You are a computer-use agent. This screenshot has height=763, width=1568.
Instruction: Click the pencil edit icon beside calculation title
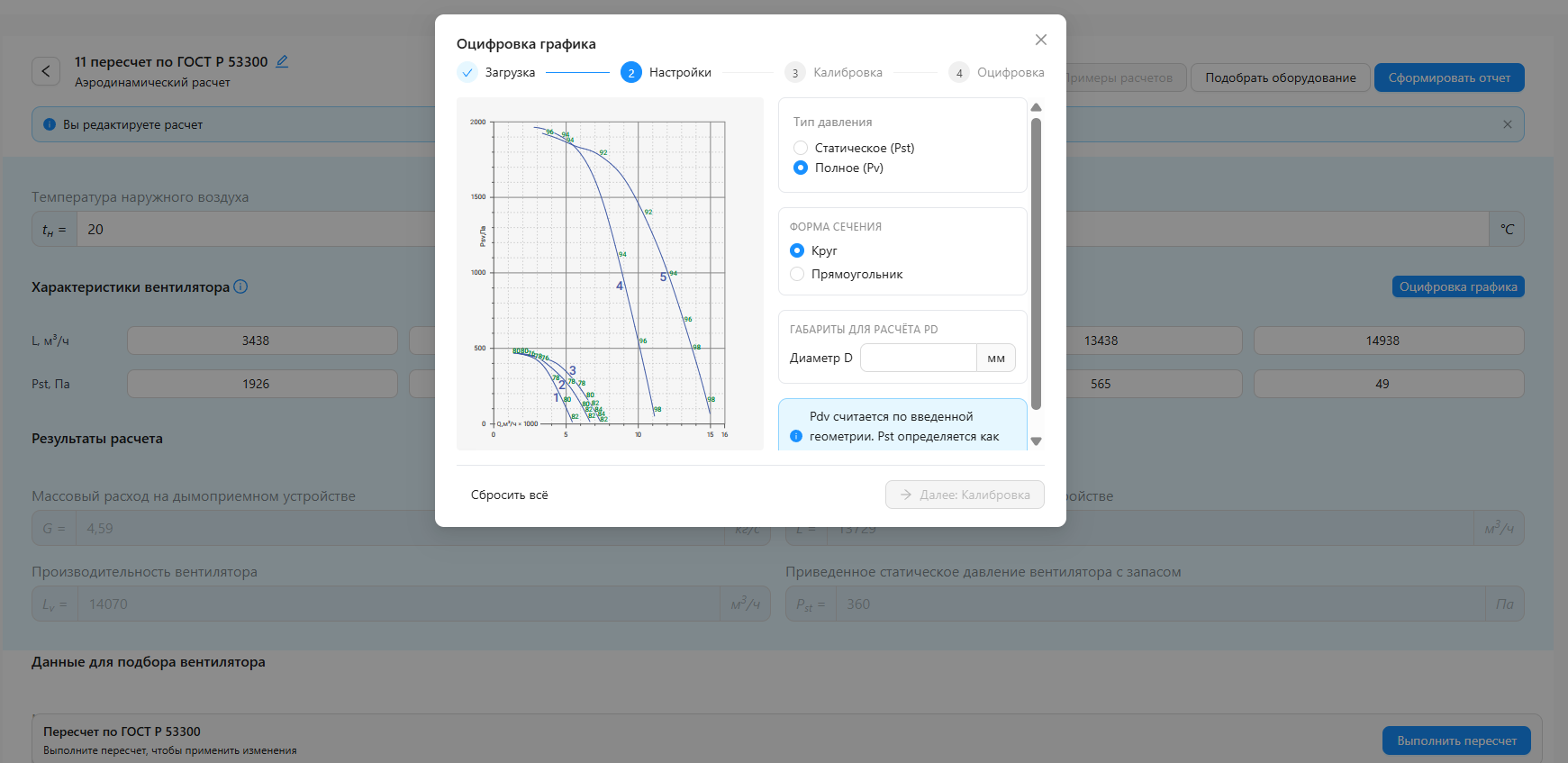pyautogui.click(x=282, y=61)
